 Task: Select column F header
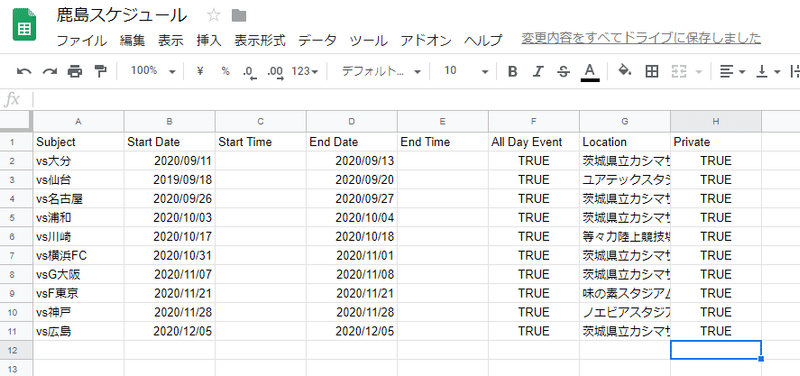point(534,121)
